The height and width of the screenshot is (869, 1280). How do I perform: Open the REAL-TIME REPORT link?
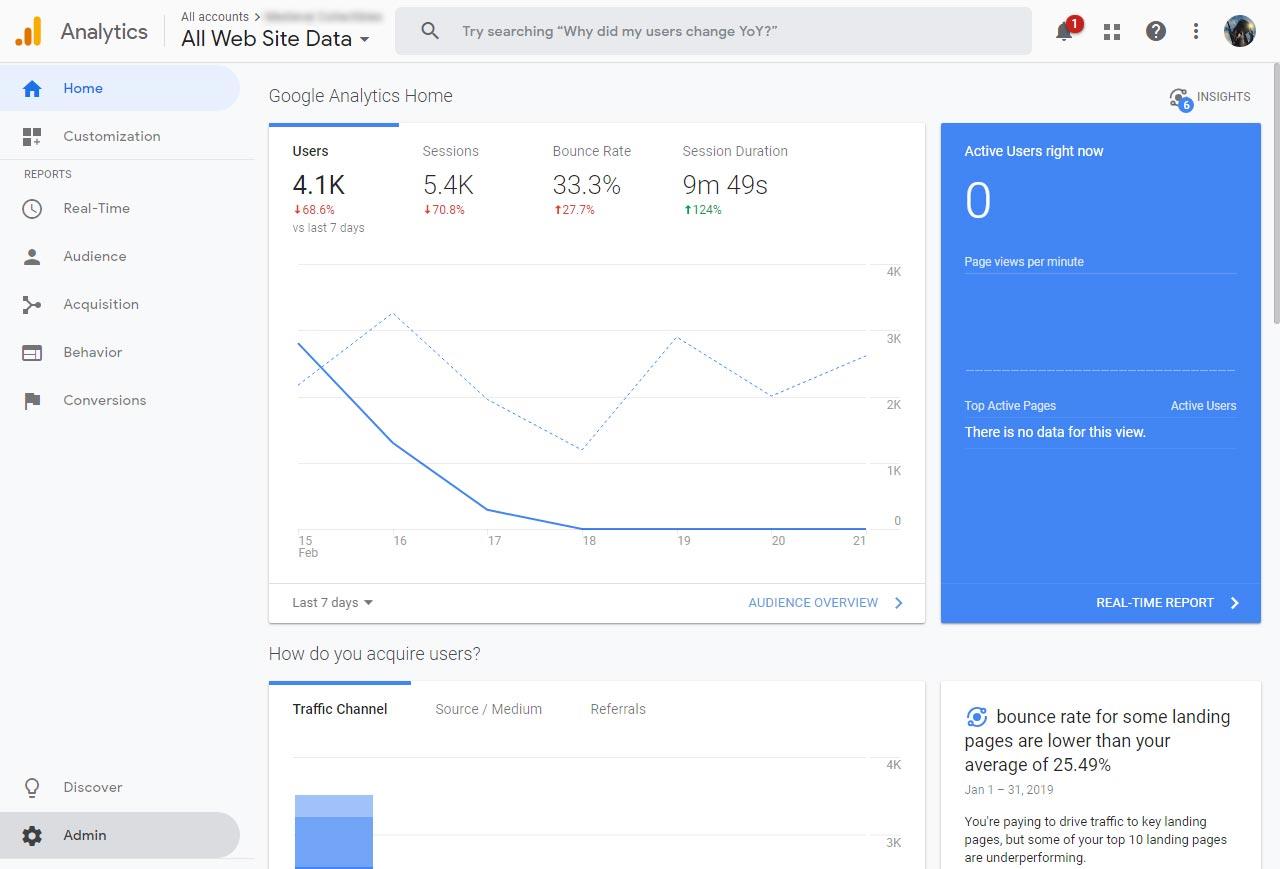(1155, 603)
